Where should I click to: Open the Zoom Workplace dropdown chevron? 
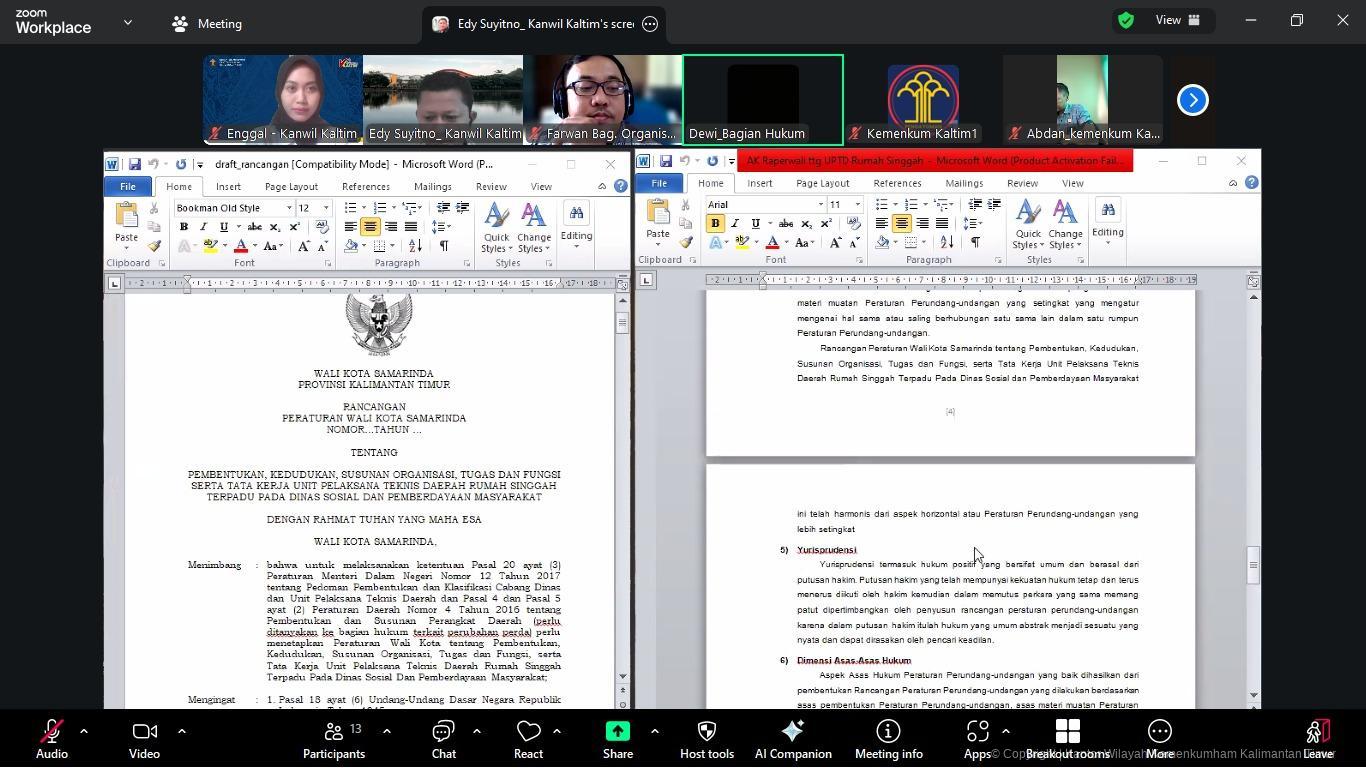point(127,22)
